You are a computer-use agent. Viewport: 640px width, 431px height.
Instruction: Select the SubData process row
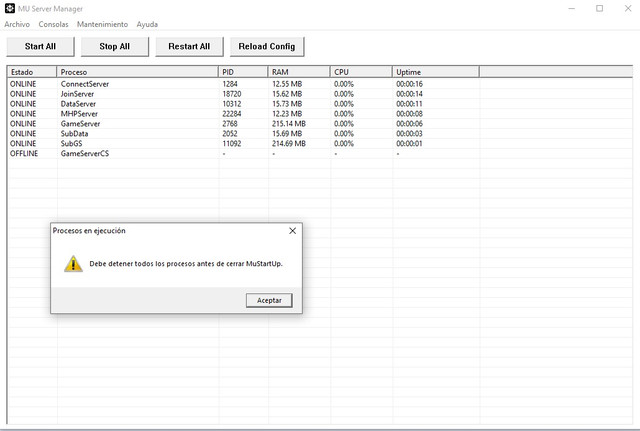coord(320,134)
